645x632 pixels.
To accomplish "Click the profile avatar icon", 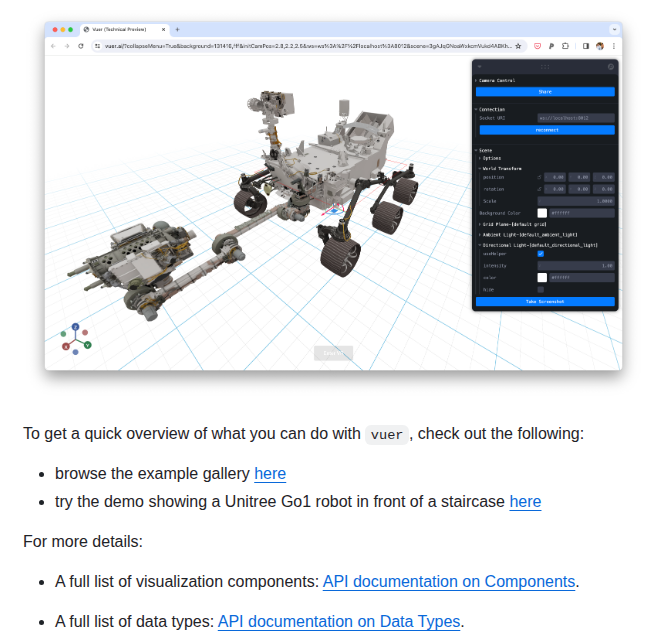I will pyautogui.click(x=600, y=46).
